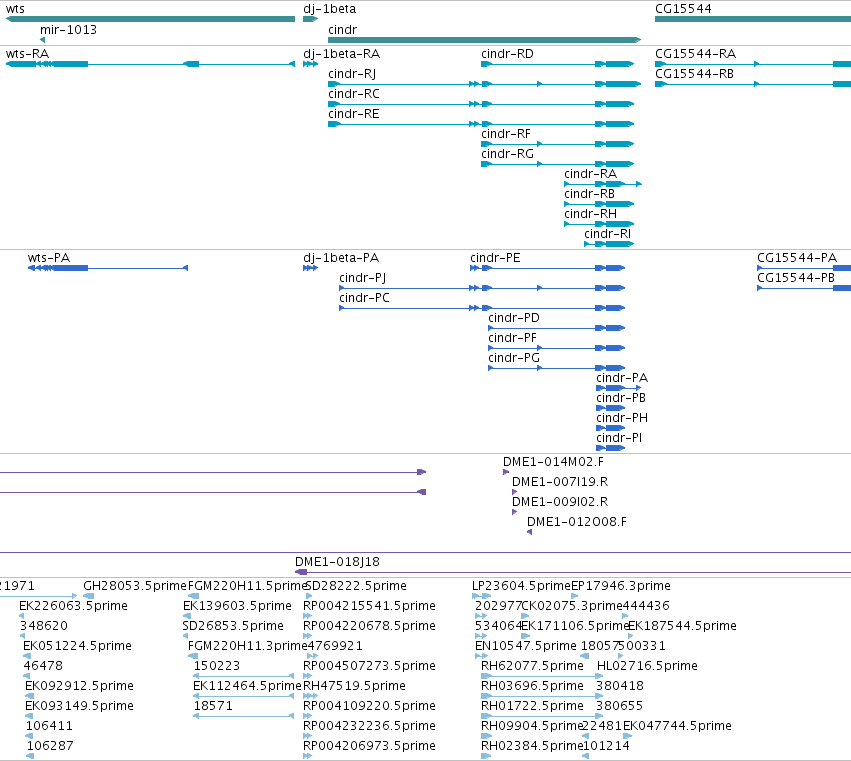Viewport: 851px width, 761px height.
Task: Select EK139603.5prime EST label
Action: coord(237,606)
